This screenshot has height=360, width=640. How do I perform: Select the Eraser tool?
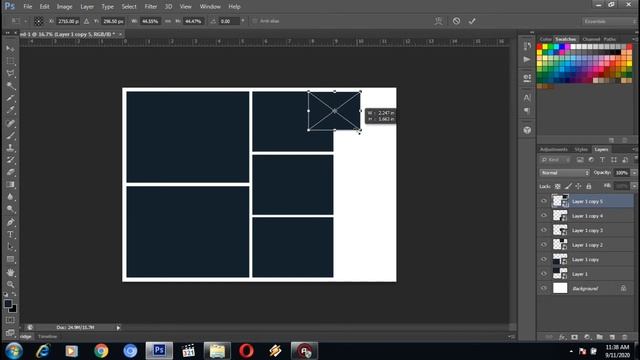10,172
